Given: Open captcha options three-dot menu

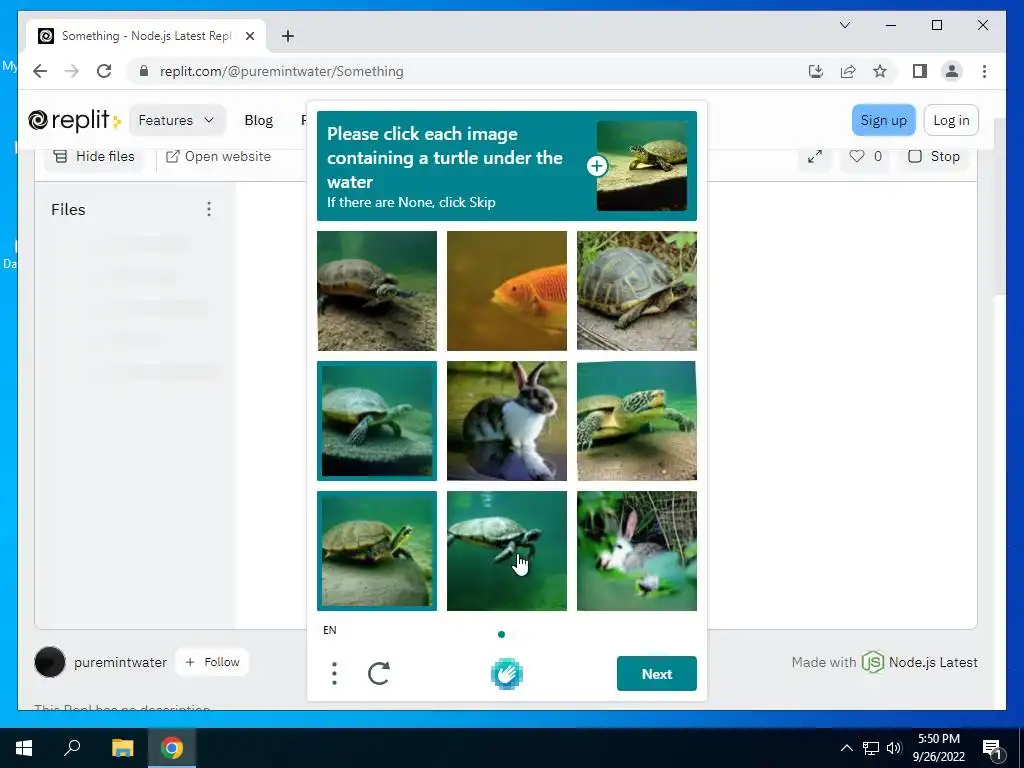Looking at the screenshot, I should click(334, 673).
